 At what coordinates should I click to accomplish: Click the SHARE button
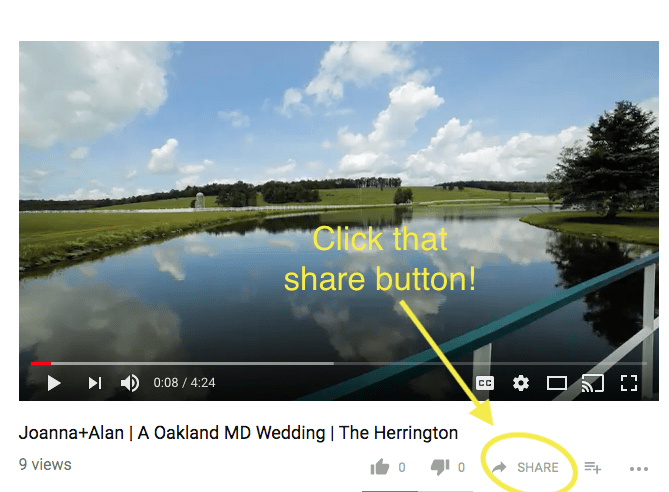pos(526,467)
